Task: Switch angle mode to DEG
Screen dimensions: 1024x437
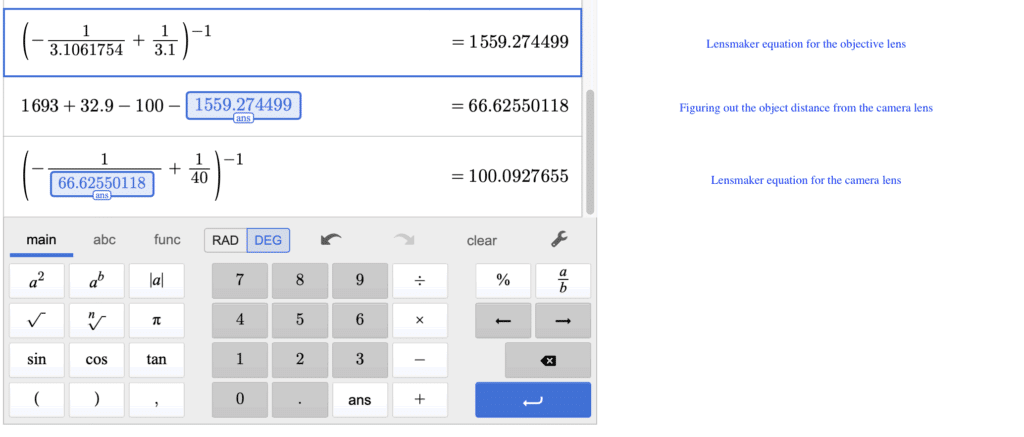Action: coord(268,240)
